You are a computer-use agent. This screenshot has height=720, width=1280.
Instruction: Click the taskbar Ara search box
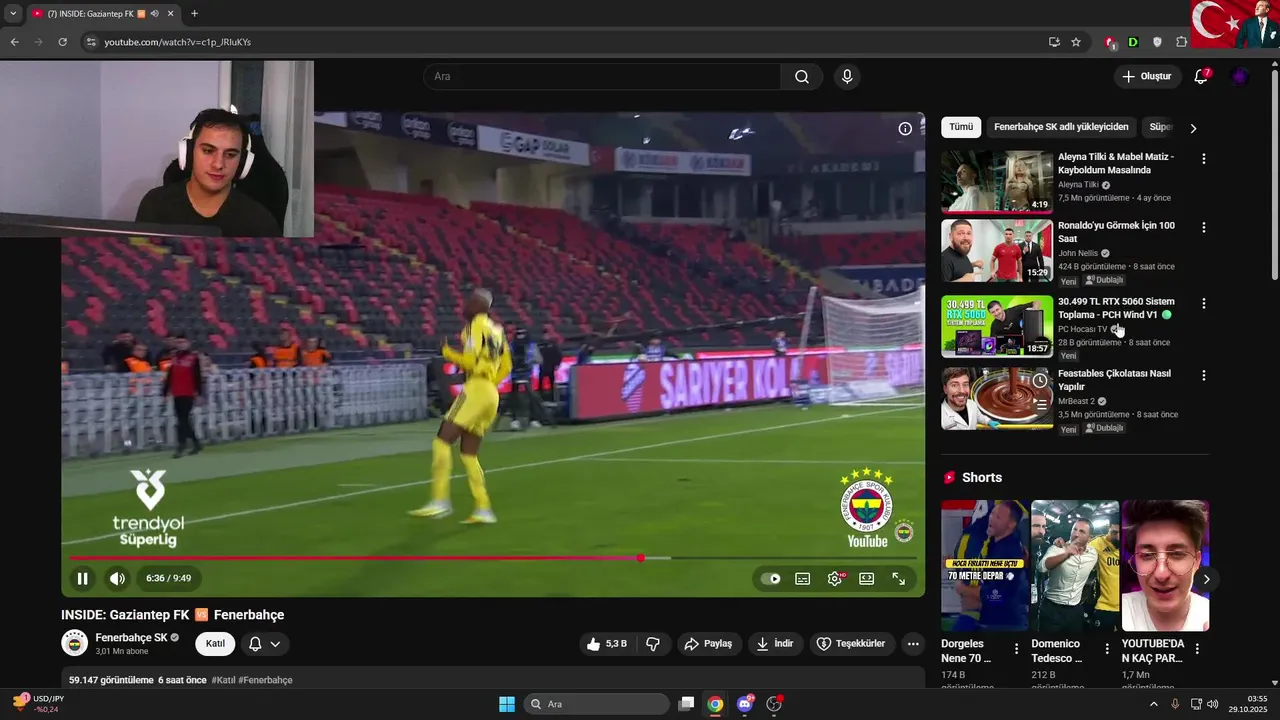(x=597, y=704)
